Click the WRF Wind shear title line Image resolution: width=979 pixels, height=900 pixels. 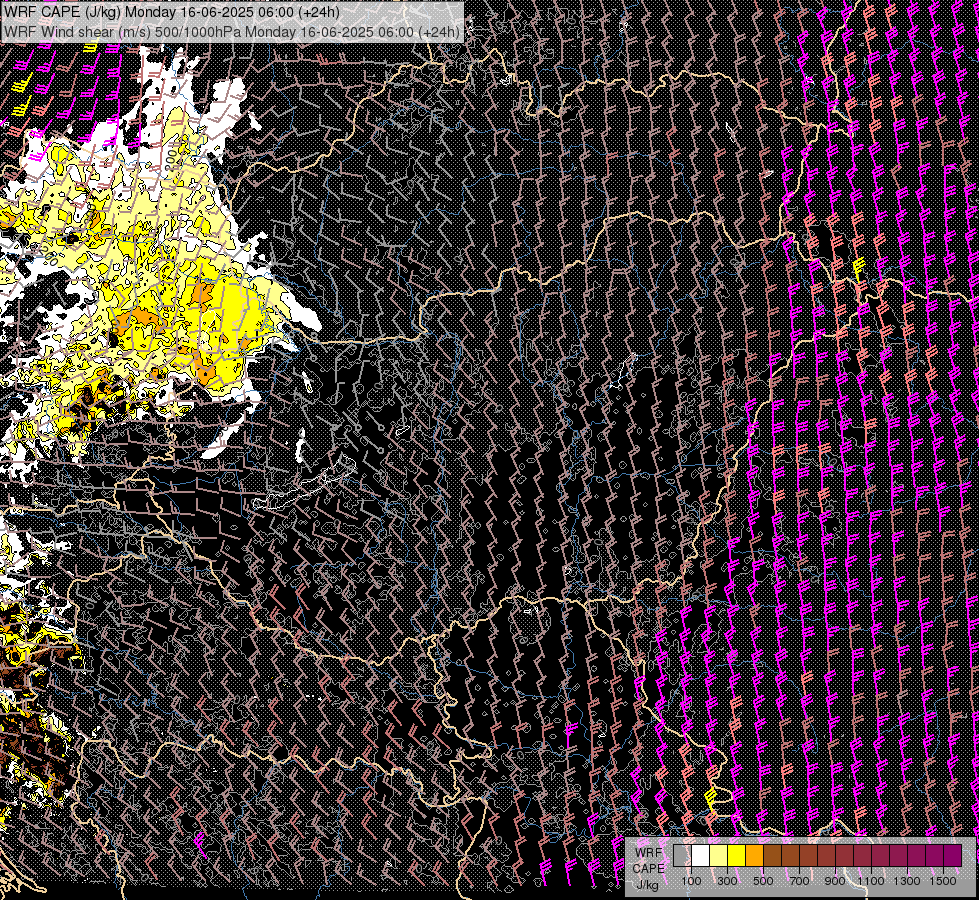[x=232, y=32]
